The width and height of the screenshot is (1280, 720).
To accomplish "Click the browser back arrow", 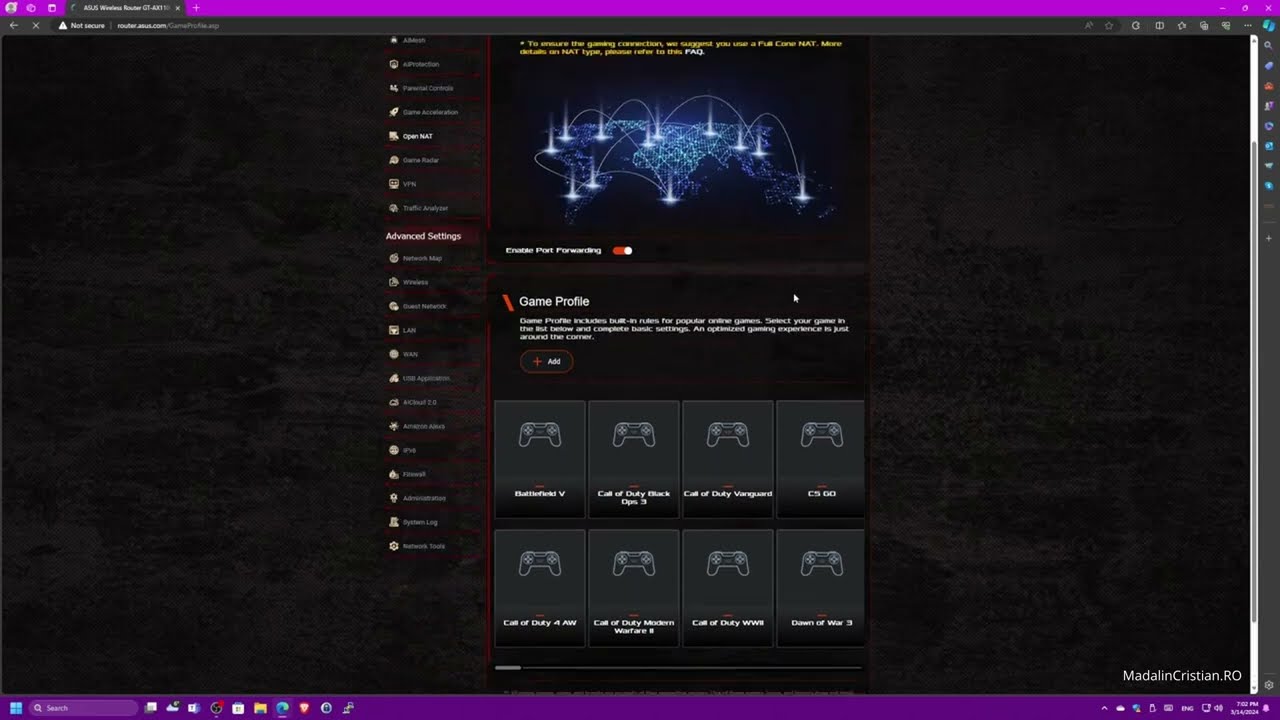I will (13, 25).
